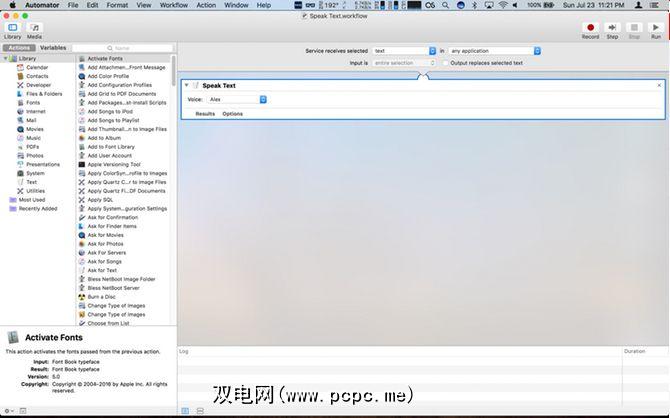Viewport: 670px width, 418px height.
Task: Click the Run workflow button
Action: 655,30
